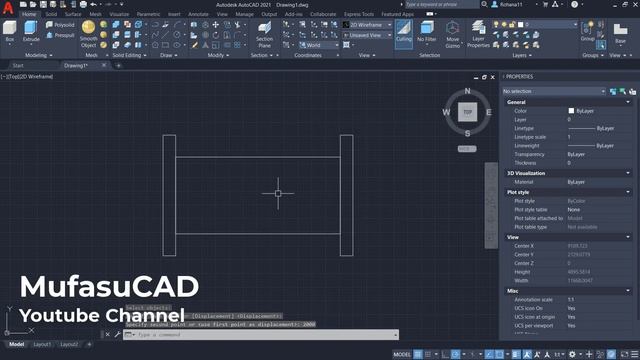Open the No selection dropdown in Properties
This screenshot has height=360, width=640.
[554, 91]
